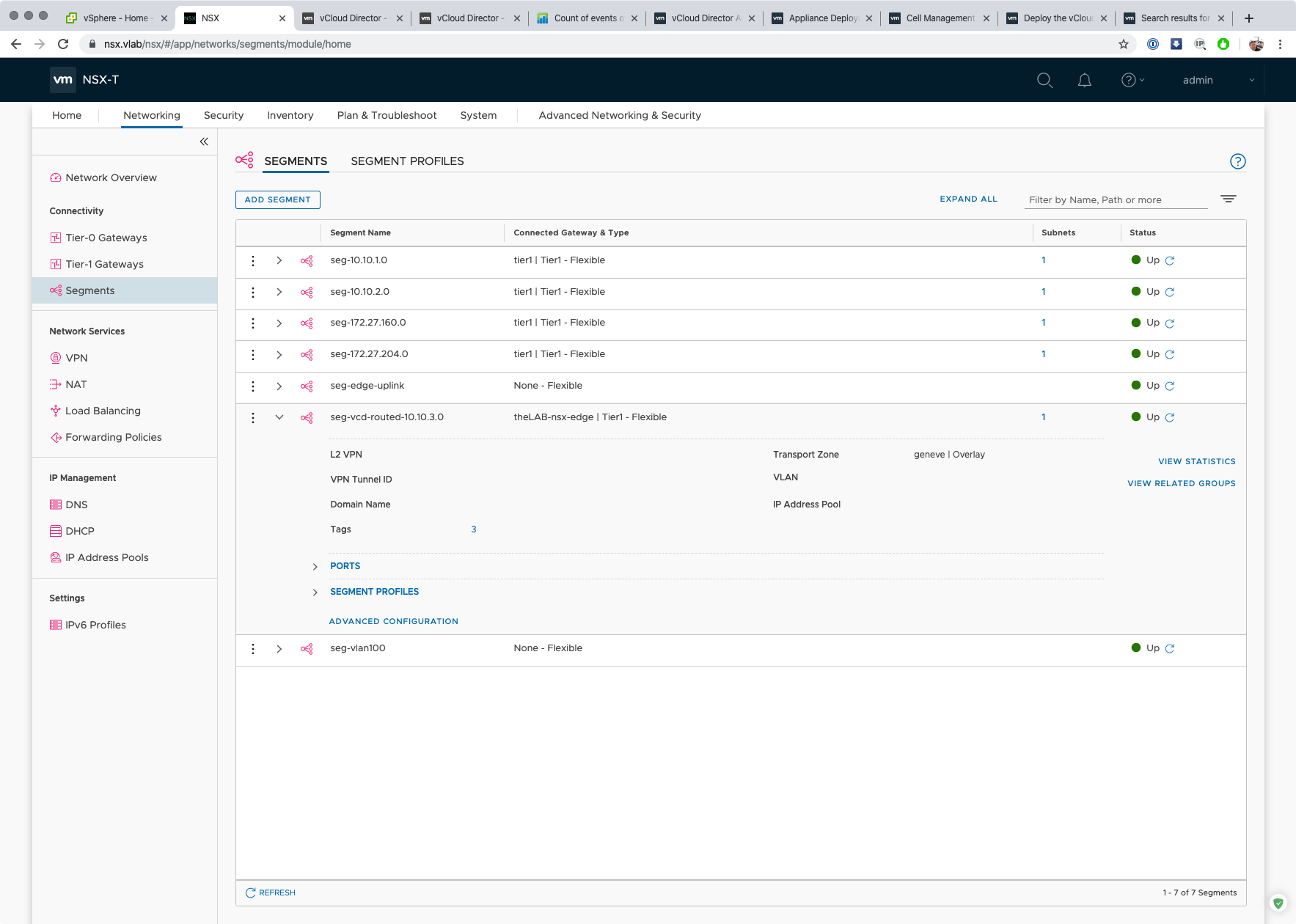Open actions menu for seg-10.10.1.0
This screenshot has height=924, width=1296.
(x=253, y=261)
